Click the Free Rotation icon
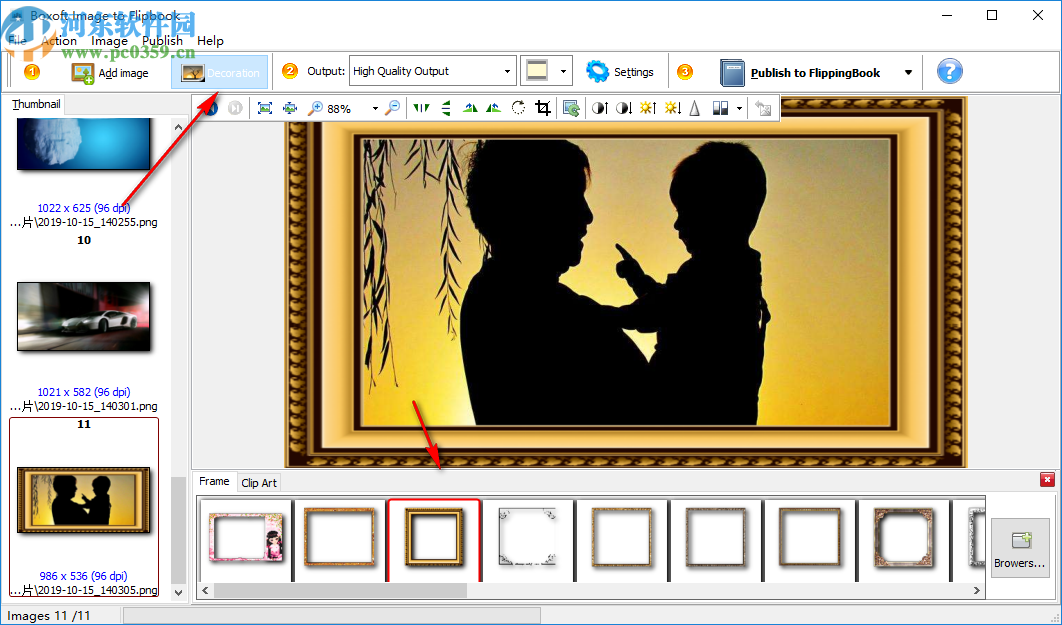 (518, 107)
